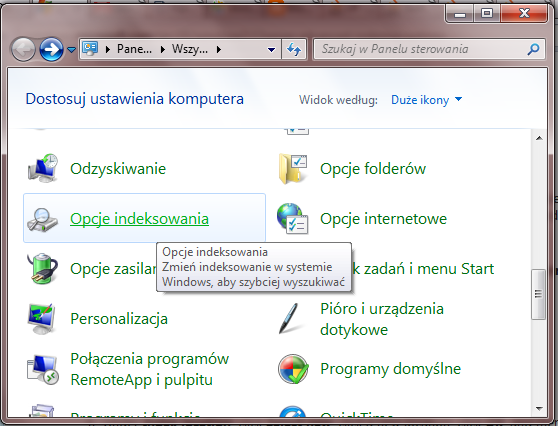Open the Odzyskiwanie recovery icon
Image resolution: width=558 pixels, height=426 pixels.
point(43,169)
